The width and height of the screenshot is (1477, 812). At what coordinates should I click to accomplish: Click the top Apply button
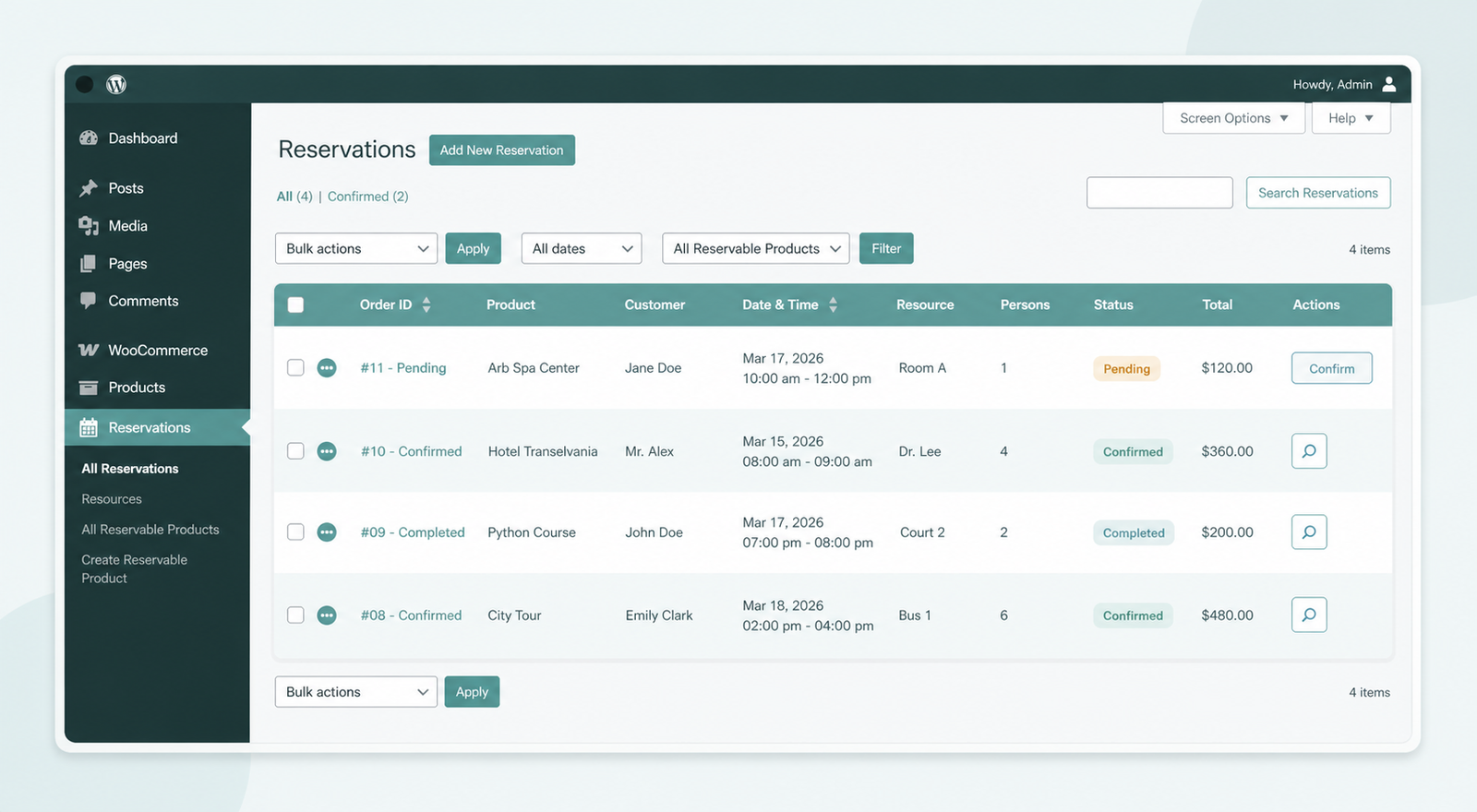(x=473, y=248)
